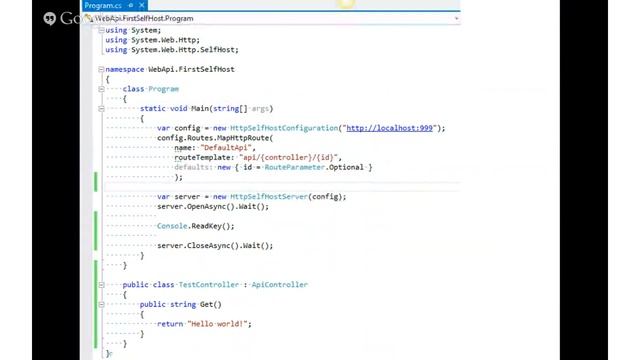The height and width of the screenshot is (360, 640).
Task: Click the server.OpenAsync().Wait() line
Action: tap(213, 207)
